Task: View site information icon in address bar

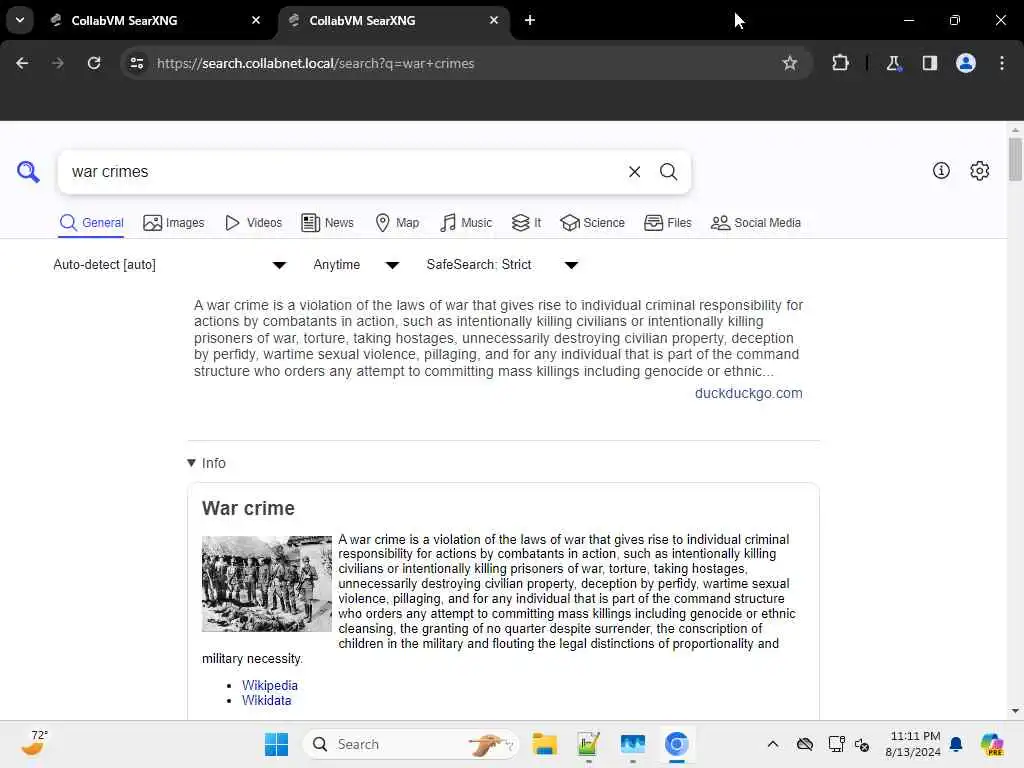Action: [136, 63]
